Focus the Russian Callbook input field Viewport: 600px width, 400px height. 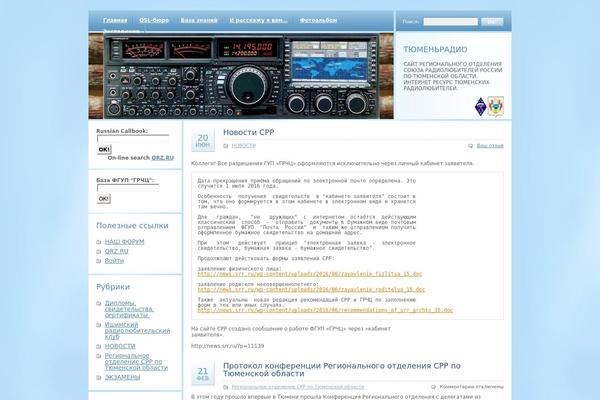point(133,139)
